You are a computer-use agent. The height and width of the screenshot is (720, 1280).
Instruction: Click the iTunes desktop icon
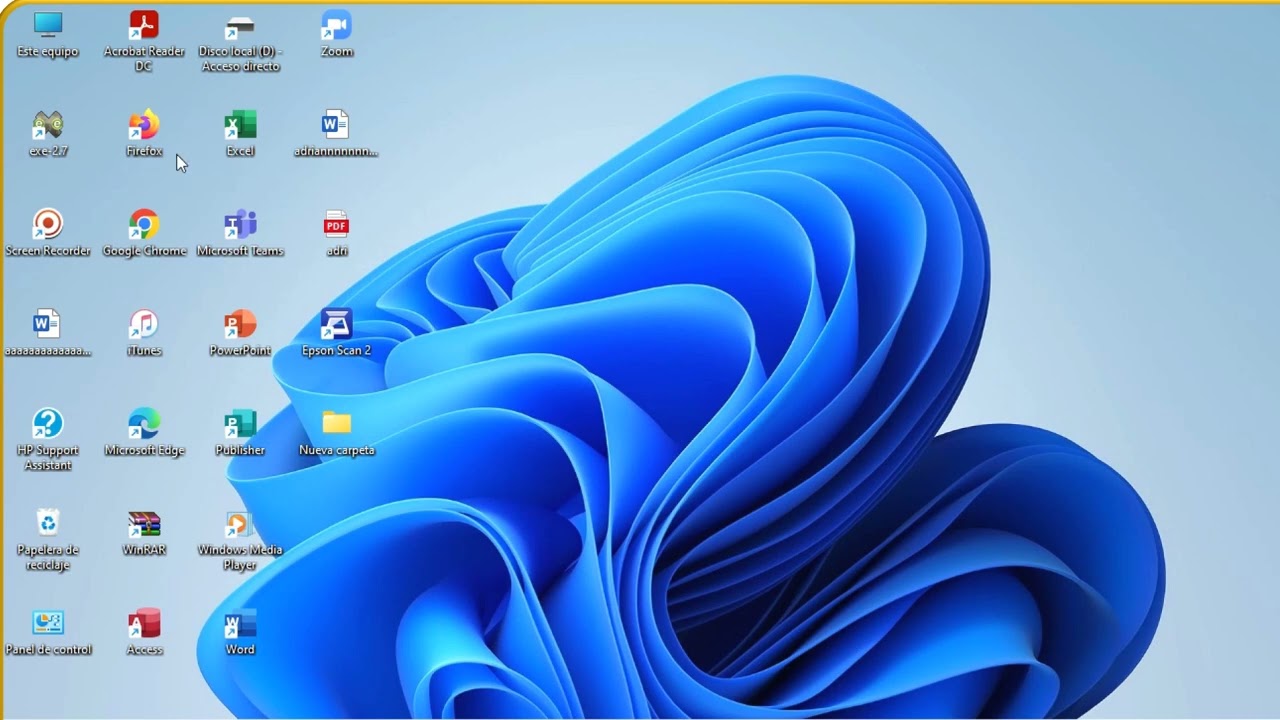tap(144, 333)
